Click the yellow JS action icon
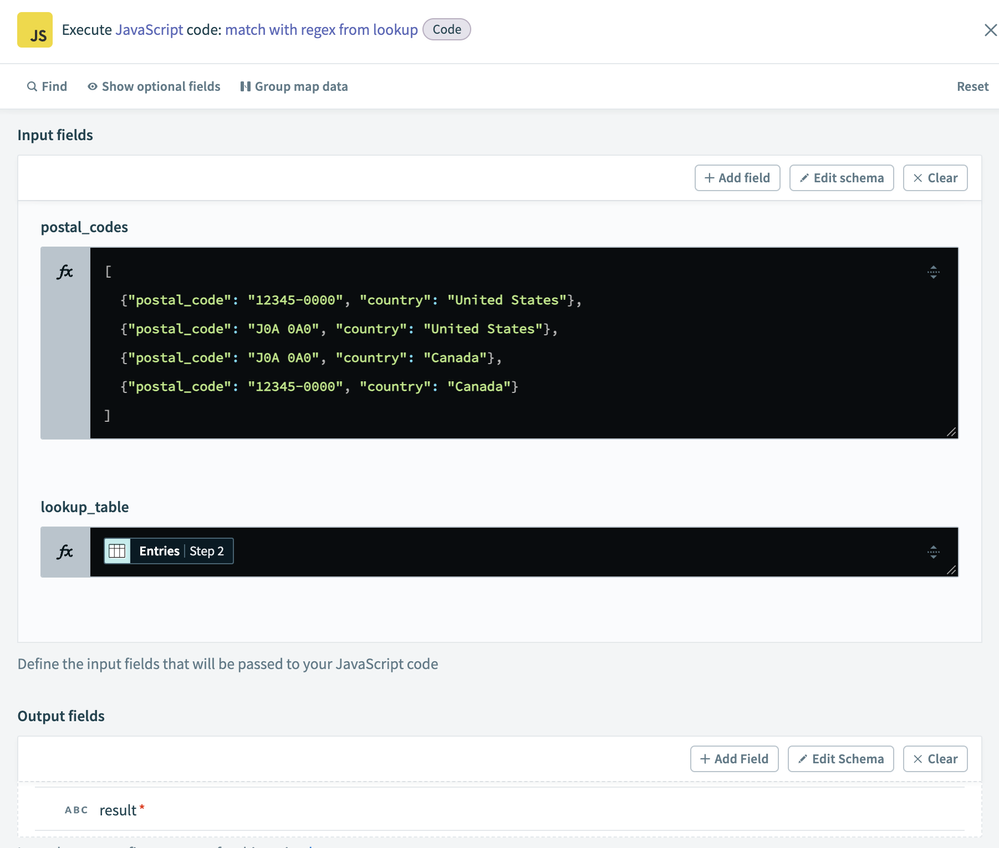 pos(35,30)
